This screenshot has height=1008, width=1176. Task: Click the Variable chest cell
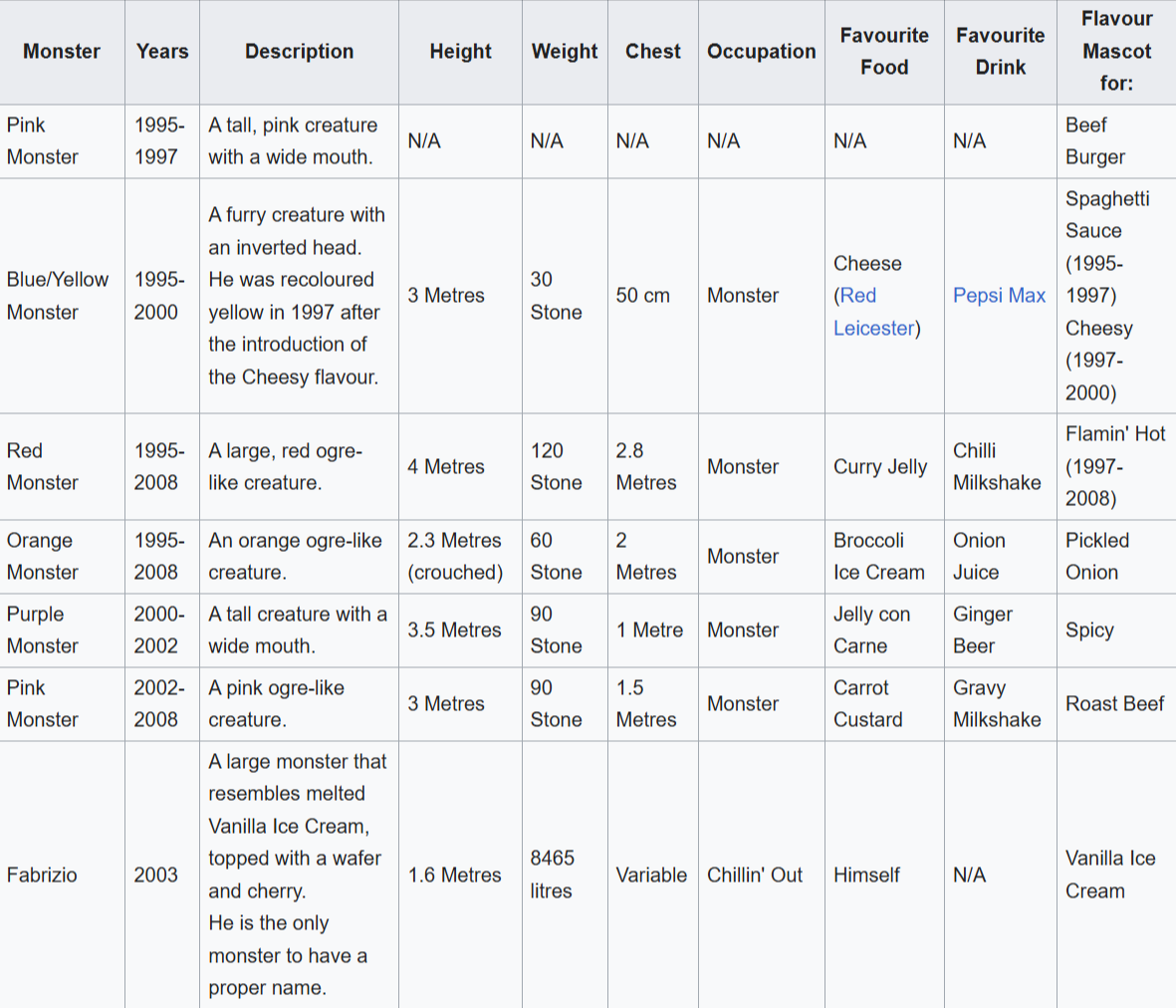pos(652,875)
